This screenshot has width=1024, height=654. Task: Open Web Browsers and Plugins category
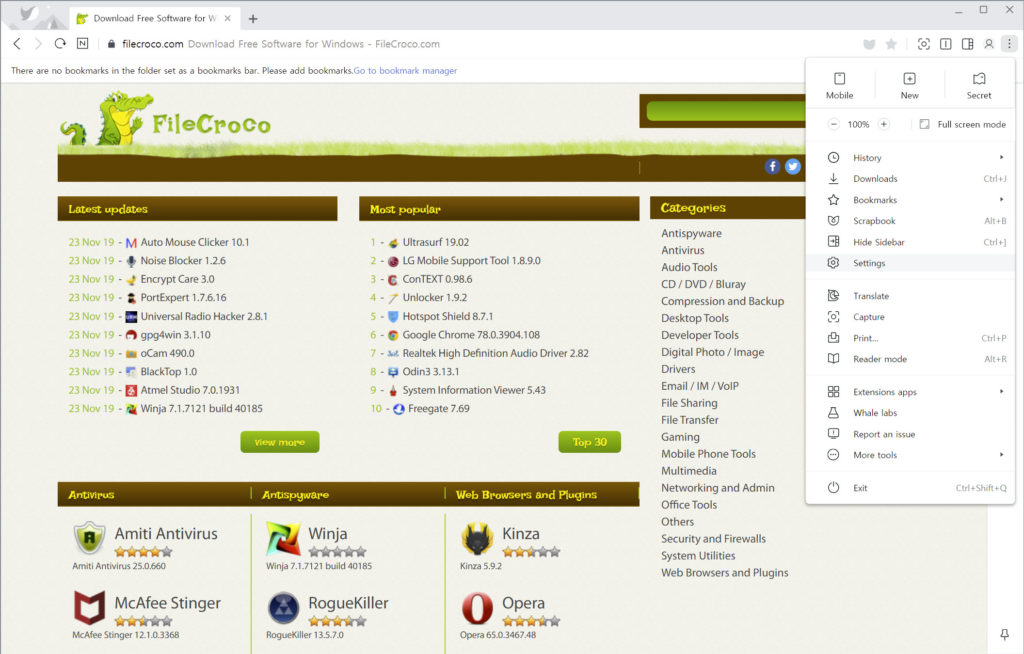(x=724, y=572)
